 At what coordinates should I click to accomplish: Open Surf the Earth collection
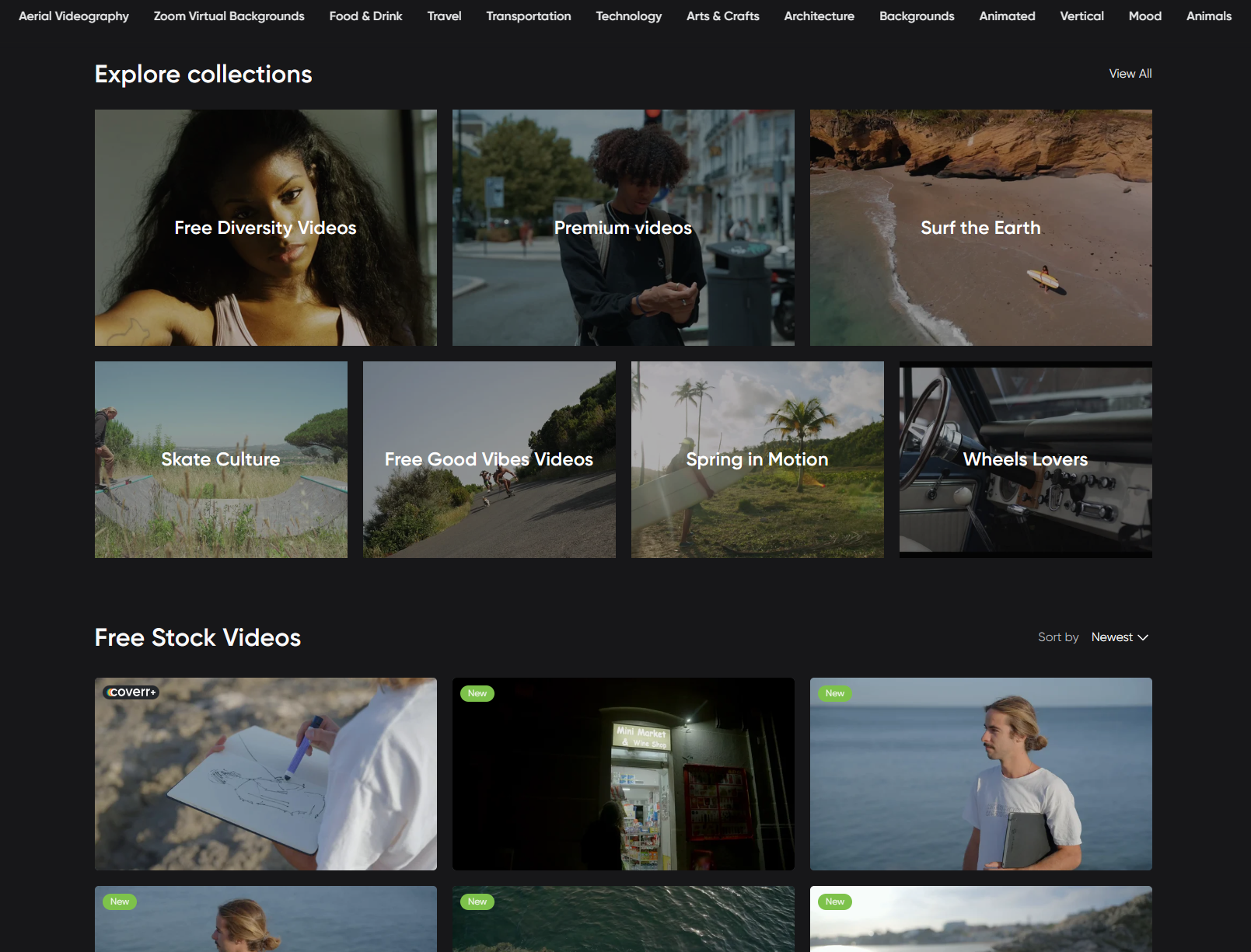click(x=981, y=228)
